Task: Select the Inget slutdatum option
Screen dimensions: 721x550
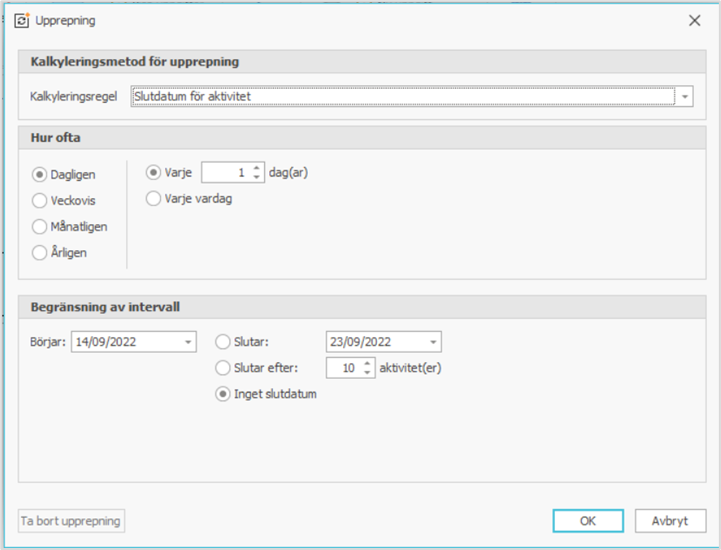Action: click(x=223, y=394)
